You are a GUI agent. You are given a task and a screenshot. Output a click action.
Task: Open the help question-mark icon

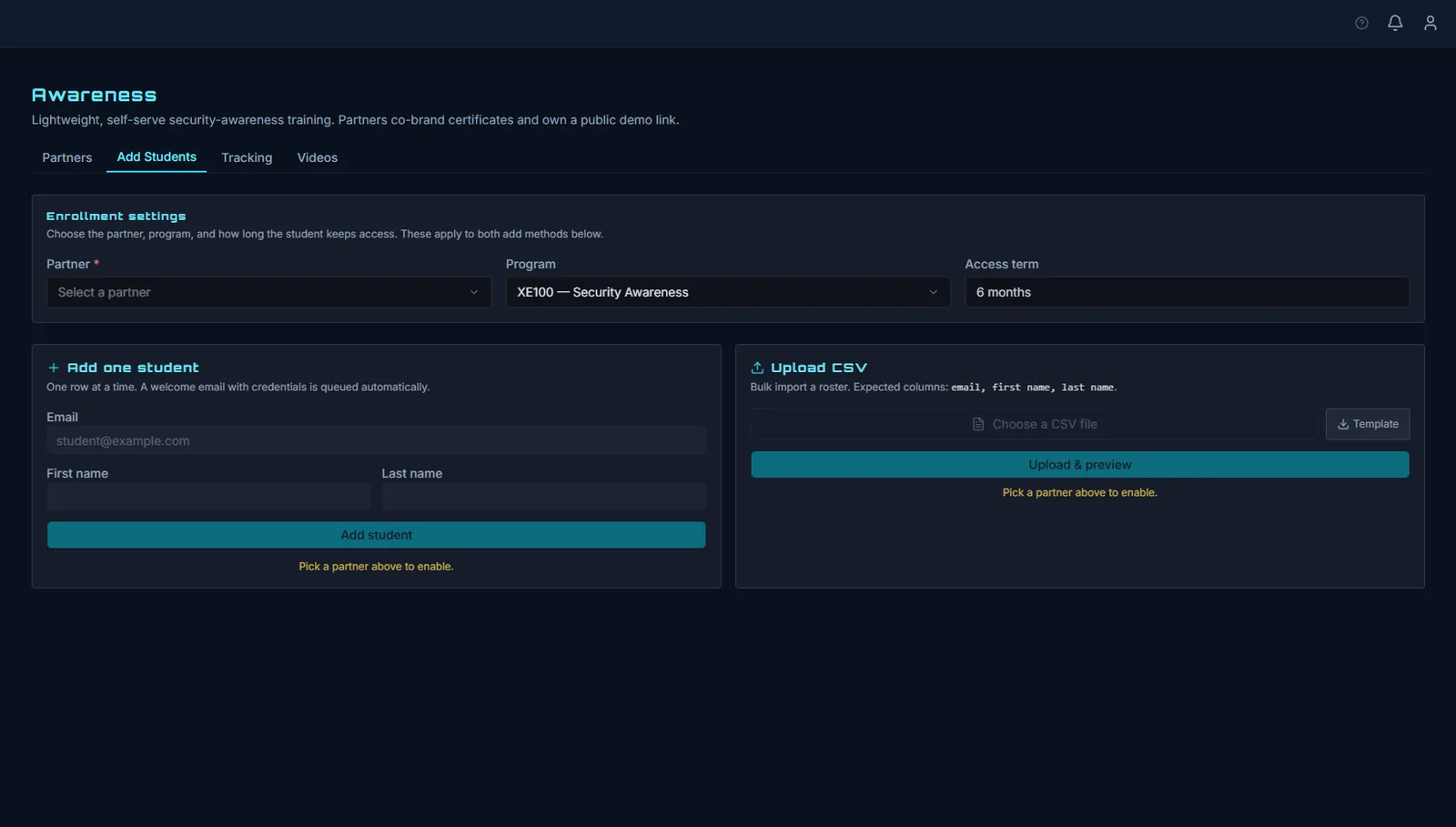(1361, 24)
